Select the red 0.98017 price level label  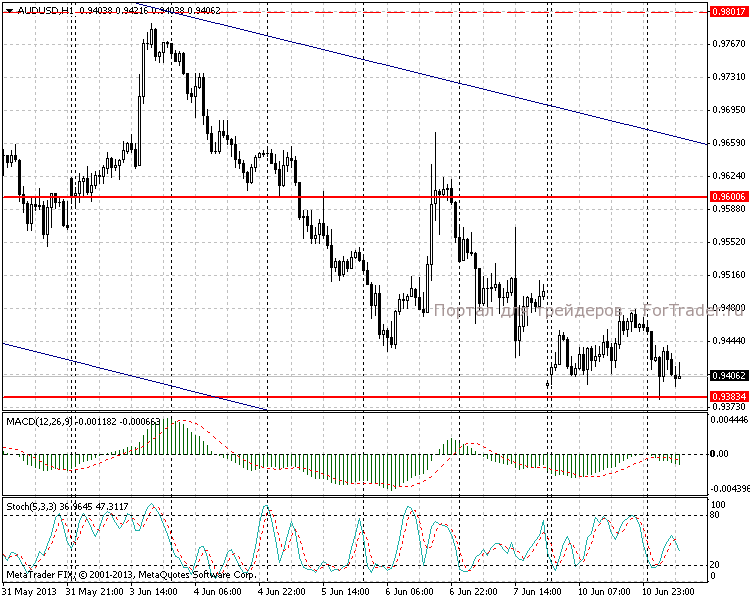click(729, 11)
